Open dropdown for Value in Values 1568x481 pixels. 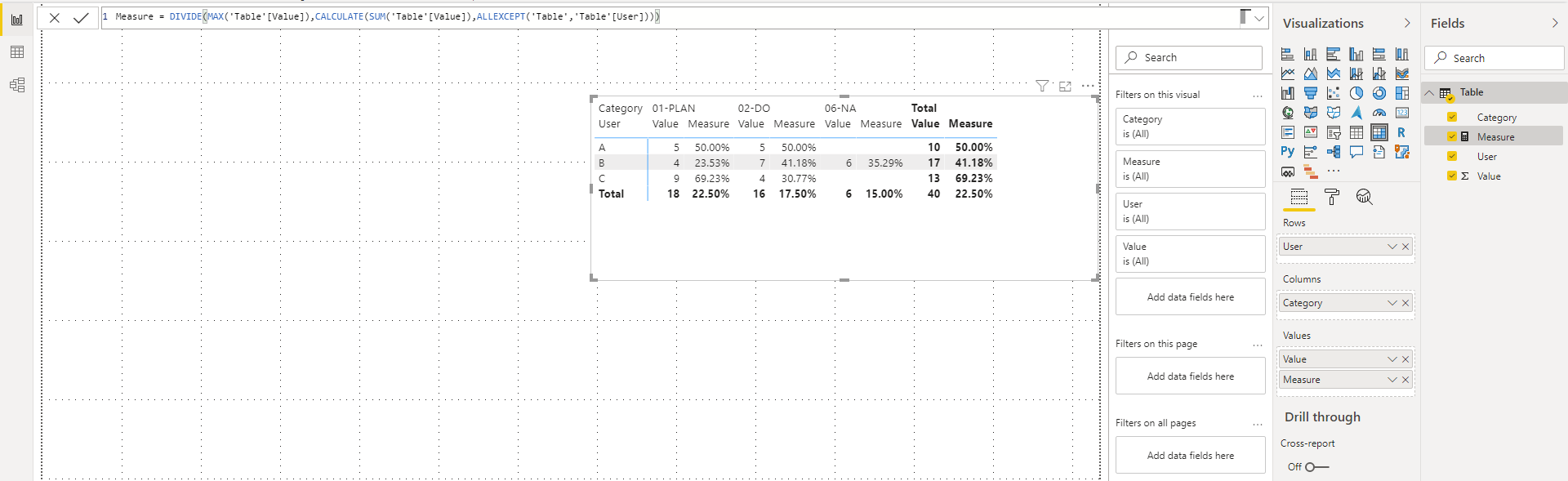1392,359
